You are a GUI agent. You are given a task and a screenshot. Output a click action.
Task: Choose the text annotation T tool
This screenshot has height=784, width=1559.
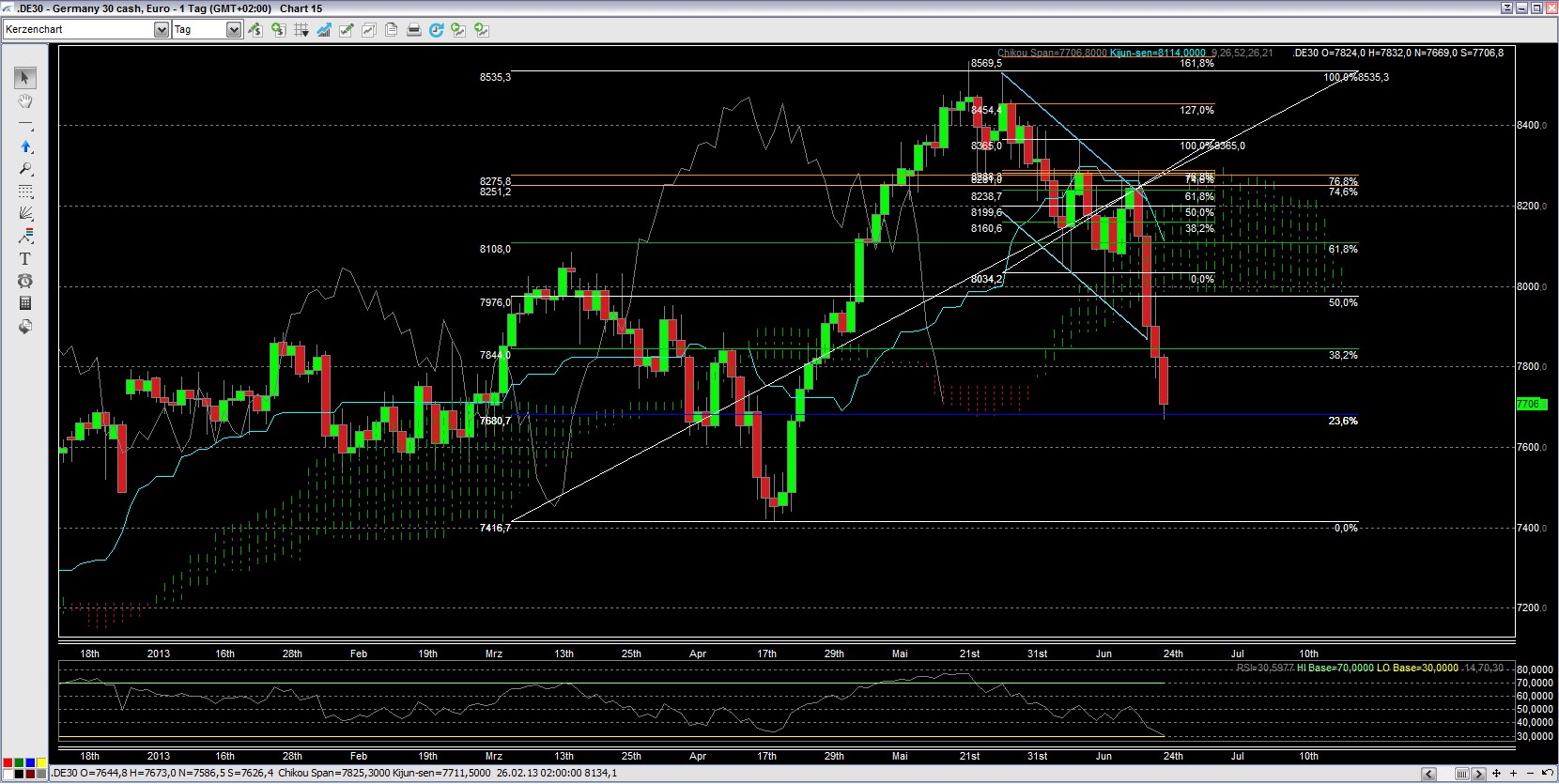(x=25, y=259)
